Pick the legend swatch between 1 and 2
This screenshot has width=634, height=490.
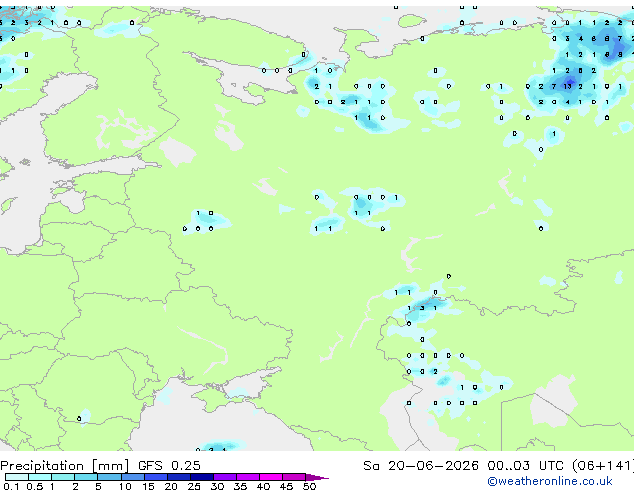(x=63, y=477)
